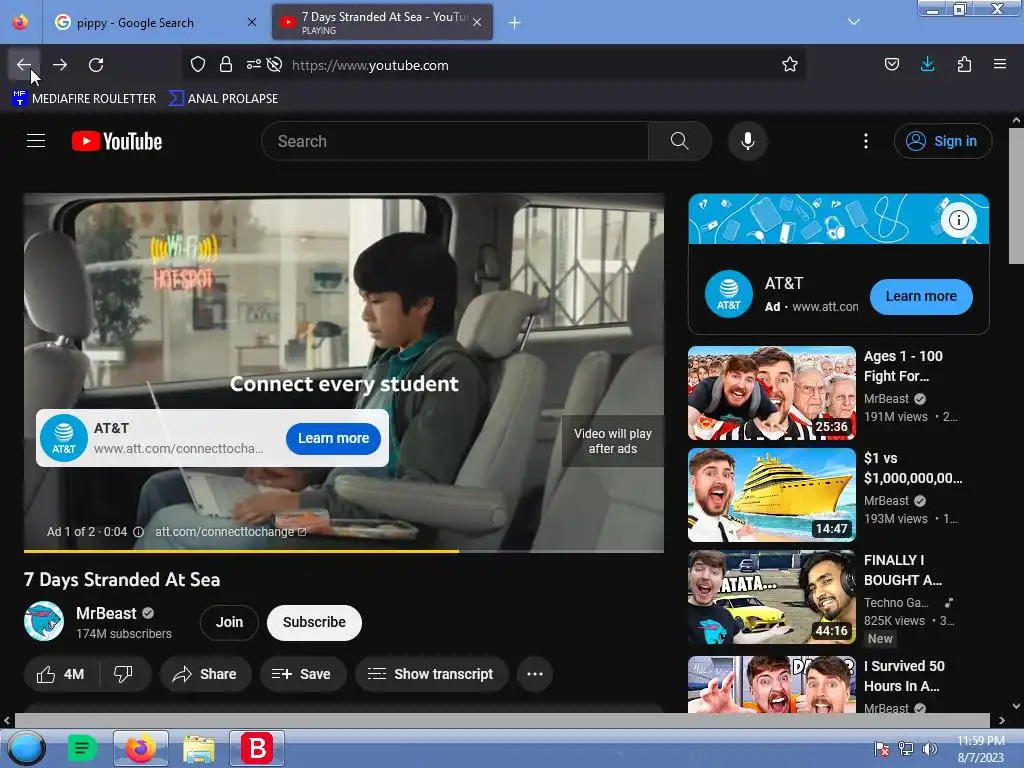This screenshot has width=1024, height=768.
Task: Open I Survived 50 Hours video thumbnail
Action: point(771,684)
